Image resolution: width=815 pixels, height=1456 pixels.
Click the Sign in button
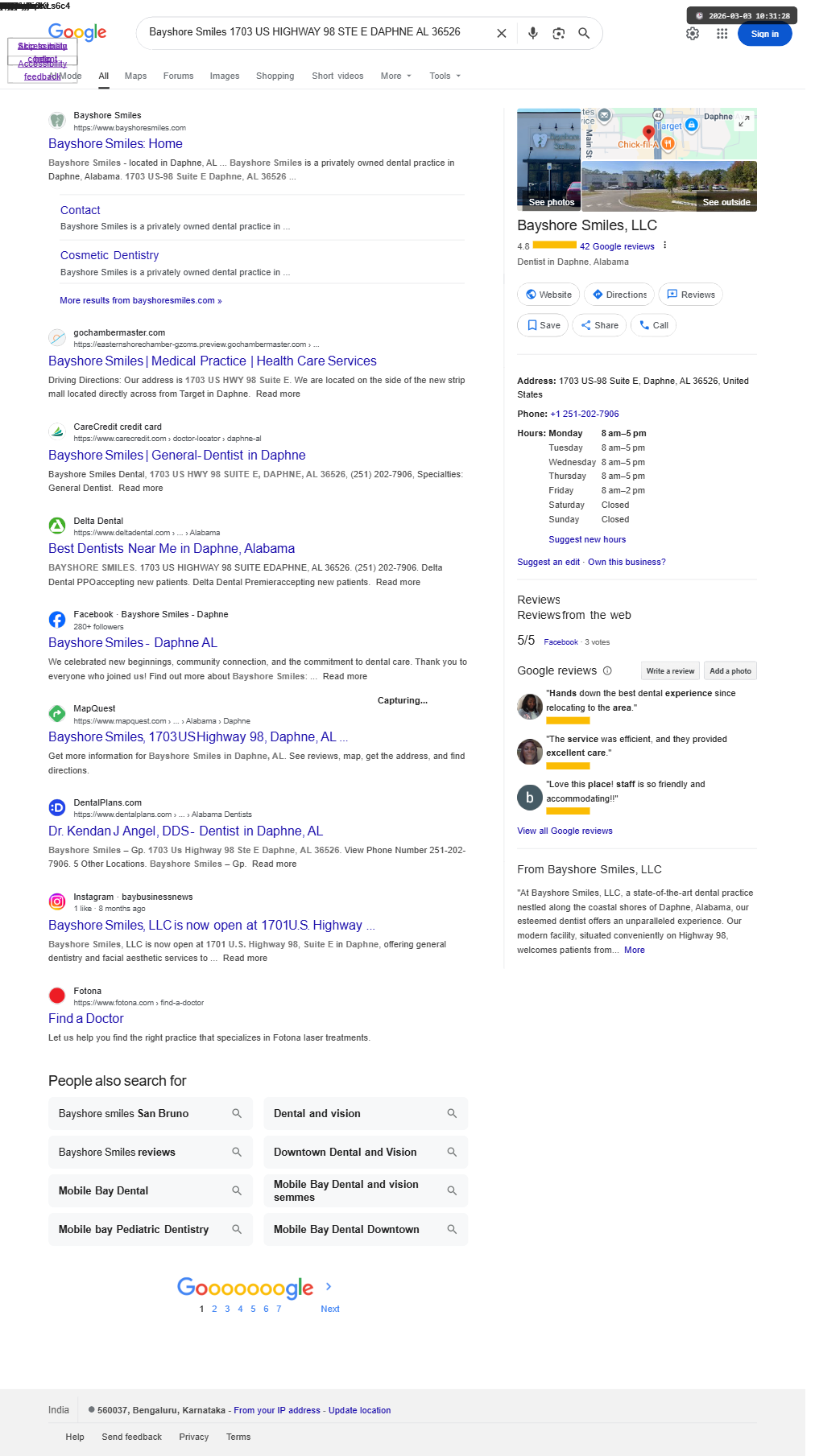coord(764,34)
